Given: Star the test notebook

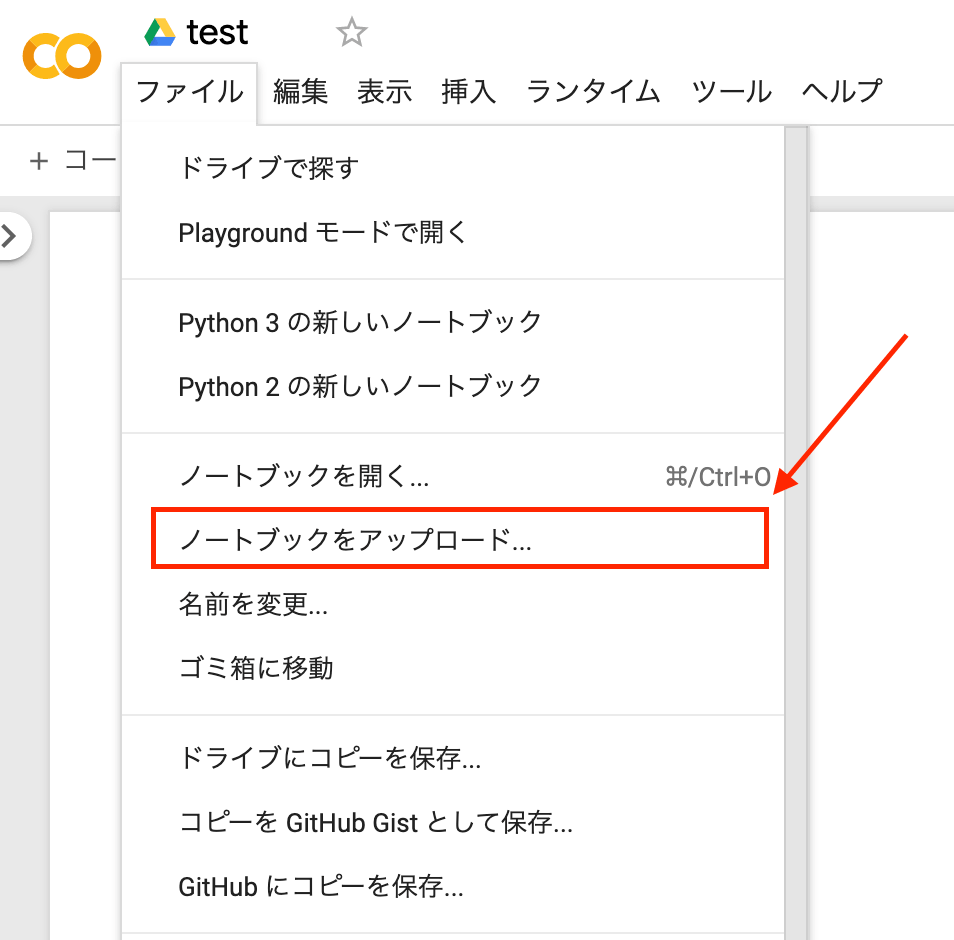Looking at the screenshot, I should (x=352, y=32).
